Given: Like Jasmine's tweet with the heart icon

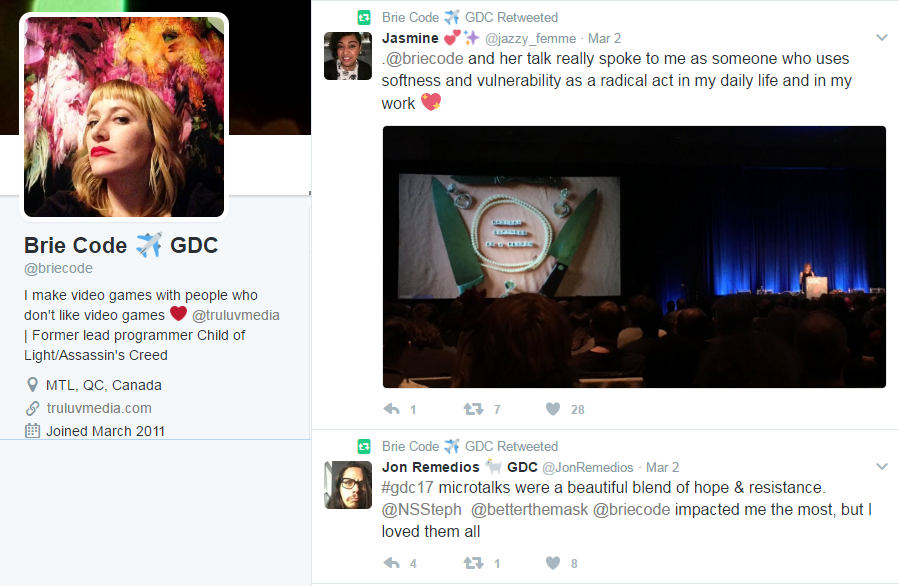Looking at the screenshot, I should 553,409.
